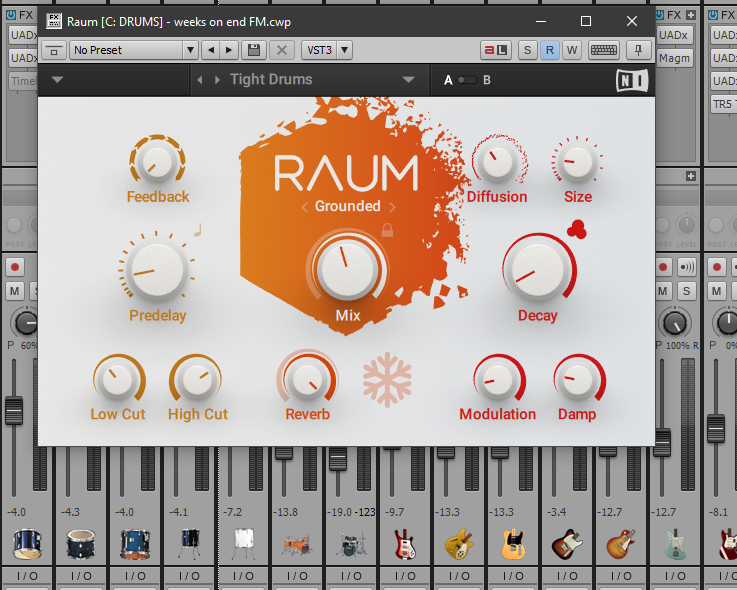Toggle the W automation write button
The height and width of the screenshot is (590, 737).
(x=572, y=50)
